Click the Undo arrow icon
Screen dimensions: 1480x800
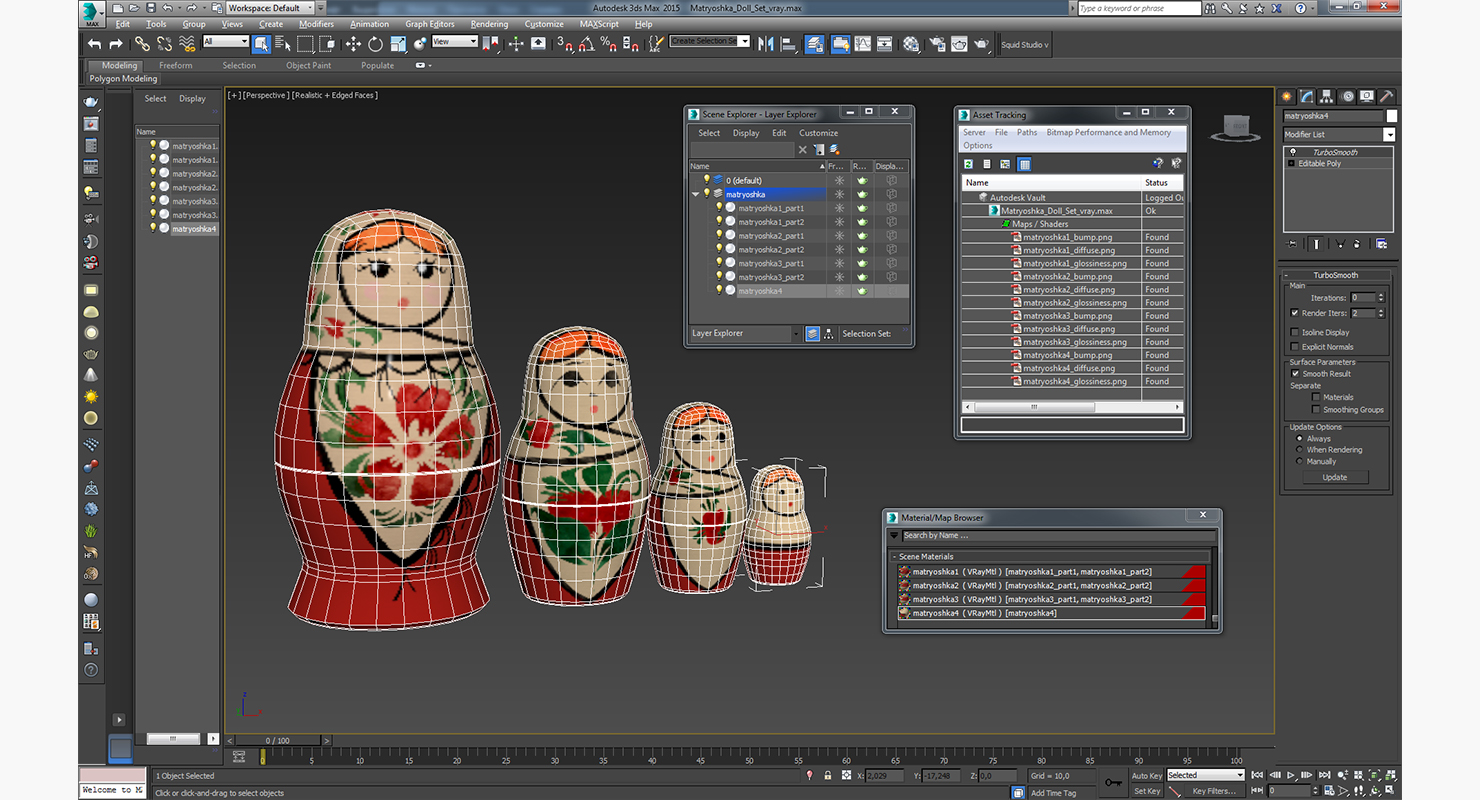click(x=94, y=44)
